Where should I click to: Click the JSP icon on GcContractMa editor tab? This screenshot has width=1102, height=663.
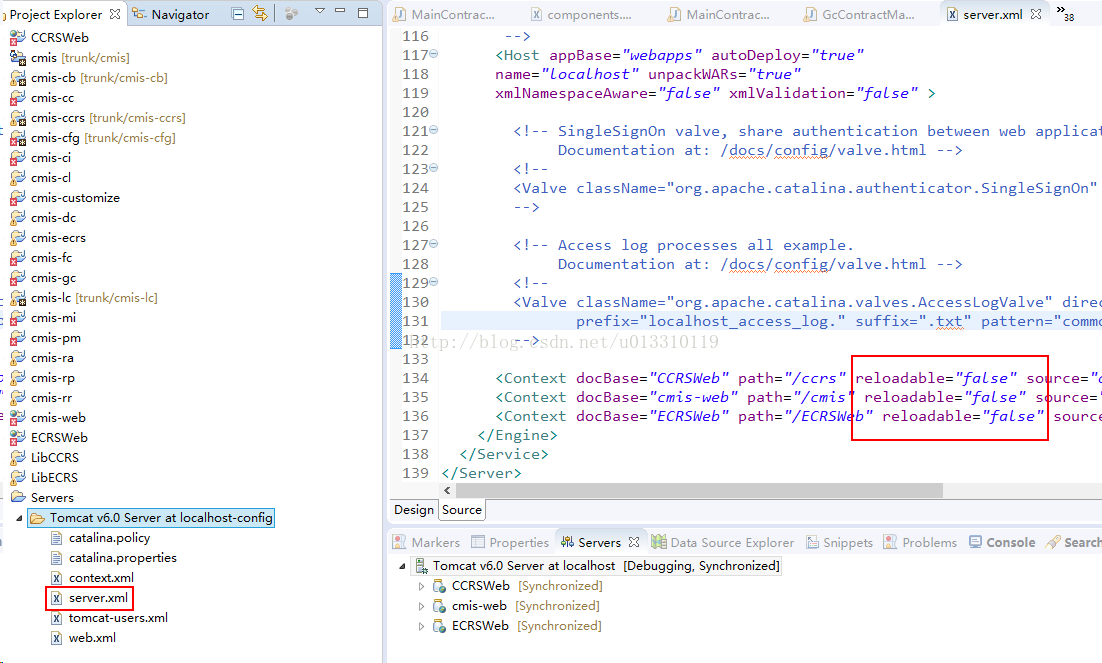point(810,14)
